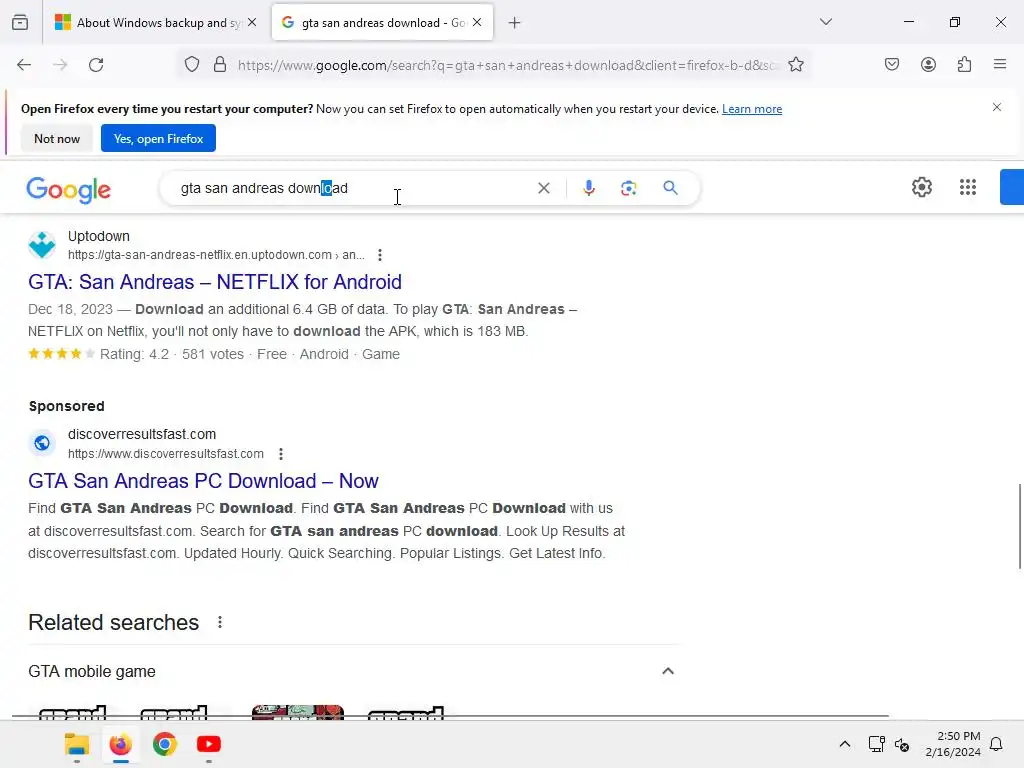
Task: Open Google quick settings gear
Action: 921,187
